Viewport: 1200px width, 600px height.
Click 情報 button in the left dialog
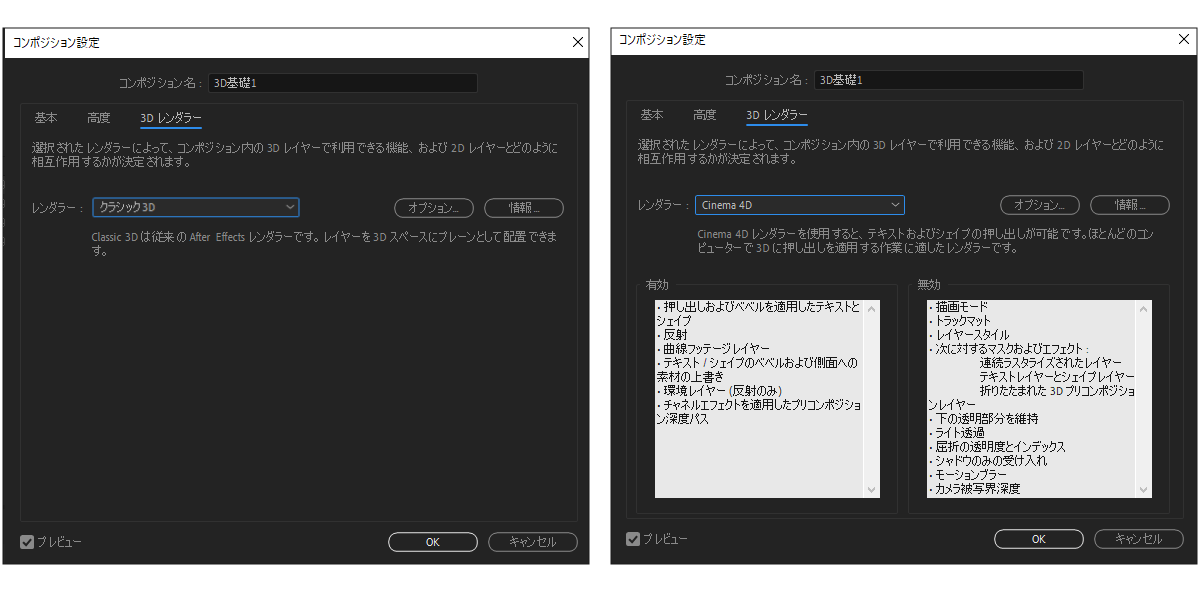(x=524, y=208)
